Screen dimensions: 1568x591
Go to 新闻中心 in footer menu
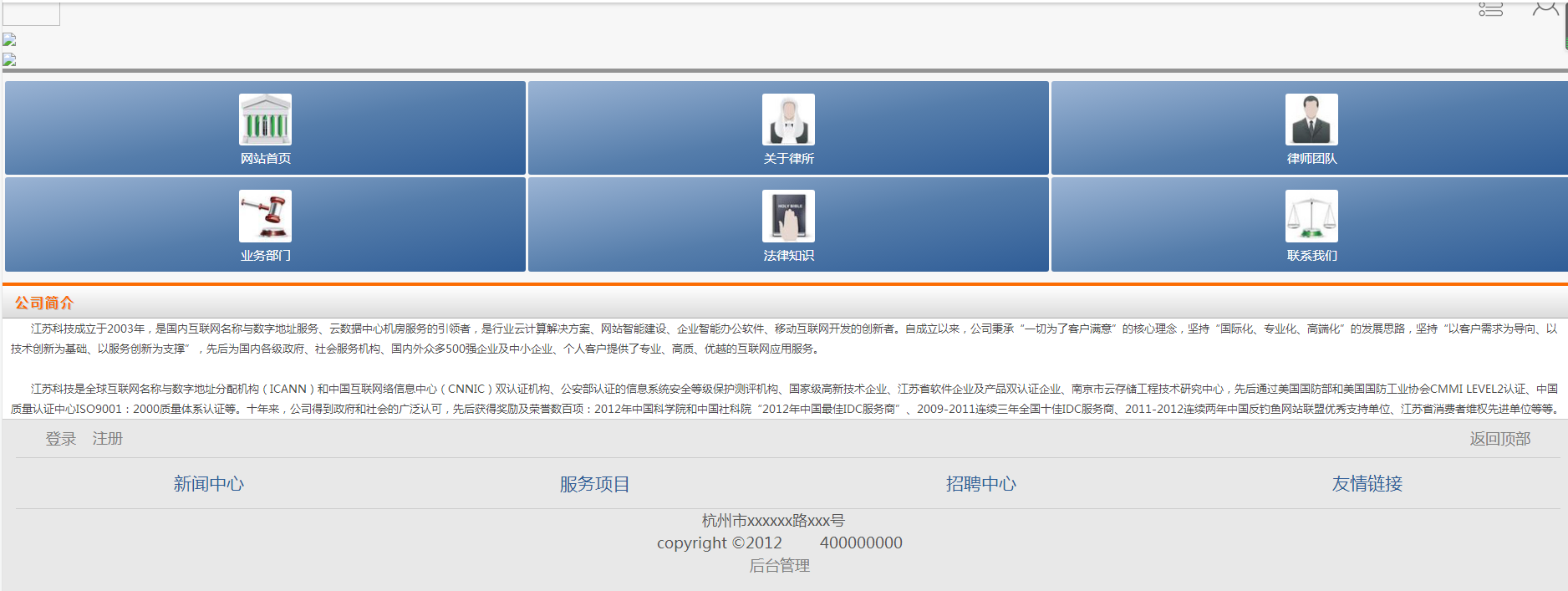208,484
